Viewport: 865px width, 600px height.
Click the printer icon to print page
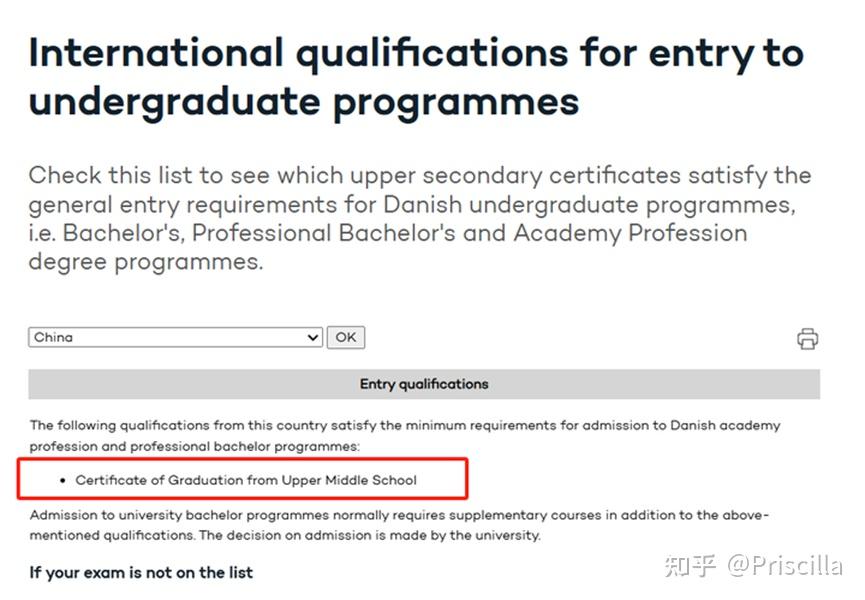click(x=807, y=339)
